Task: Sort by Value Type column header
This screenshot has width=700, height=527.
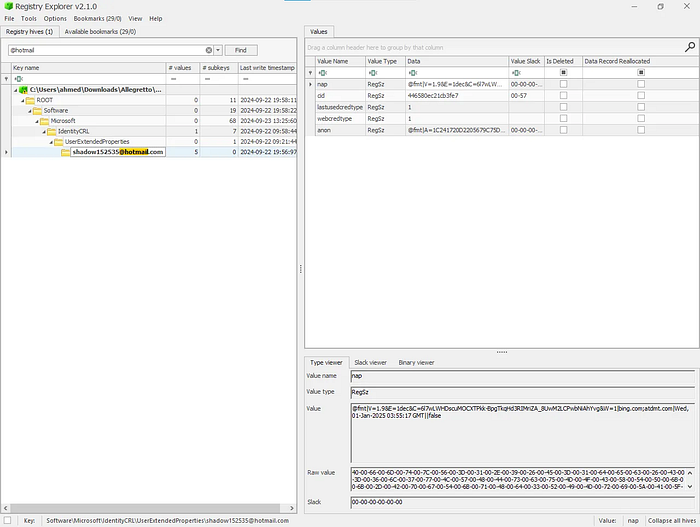Action: [x=385, y=61]
